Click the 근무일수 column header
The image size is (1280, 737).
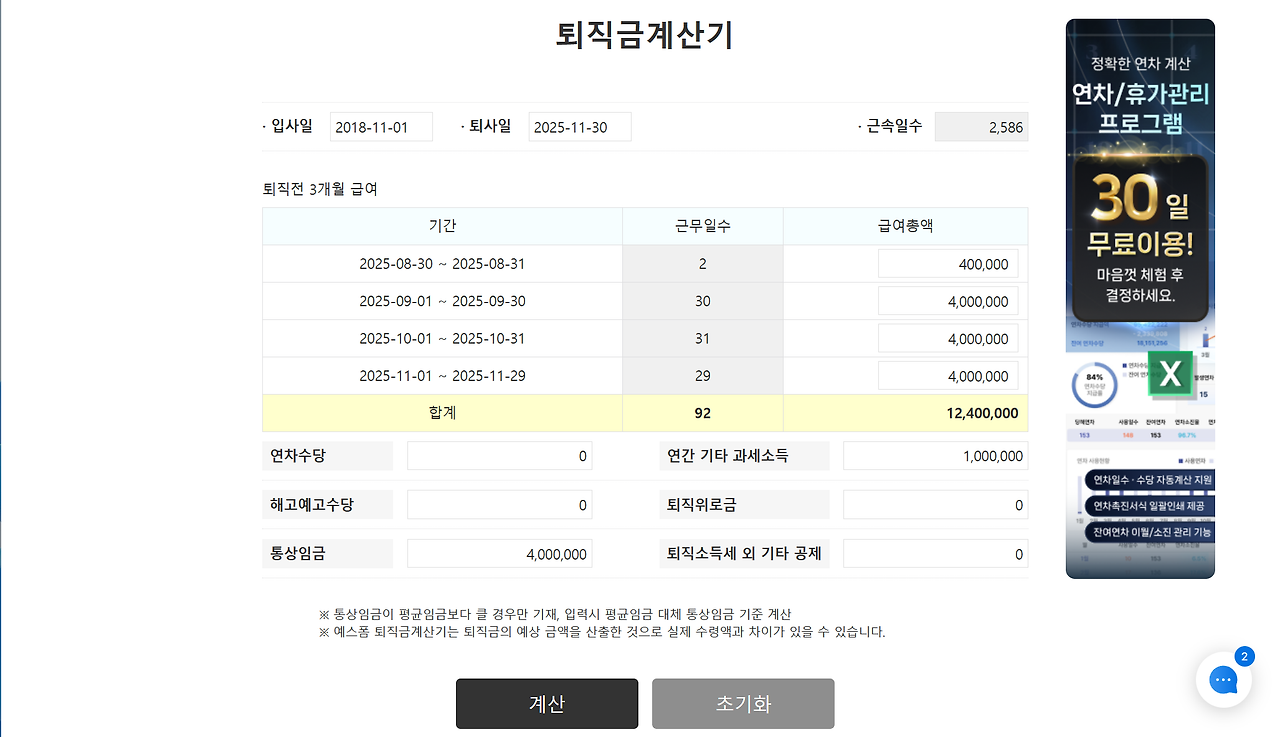tap(703, 226)
